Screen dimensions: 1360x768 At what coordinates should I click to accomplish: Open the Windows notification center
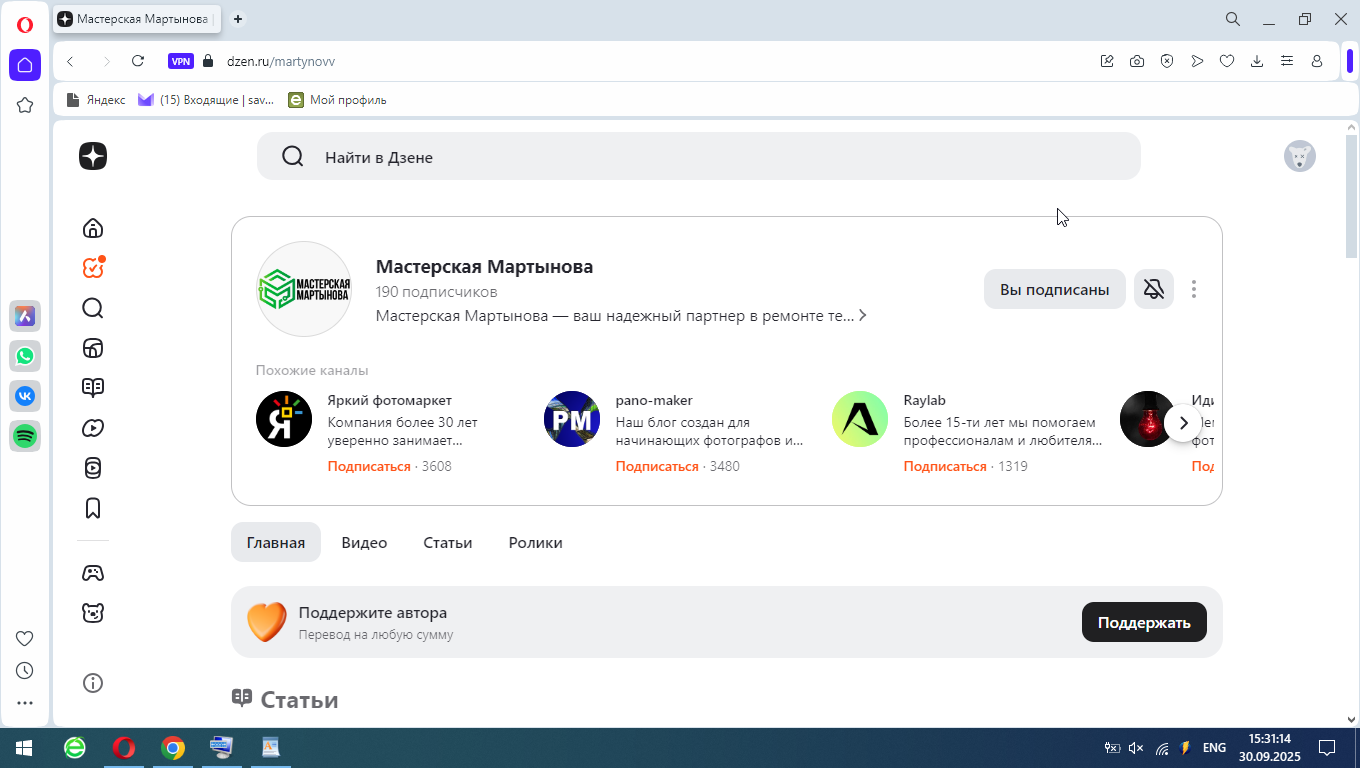coord(1327,748)
